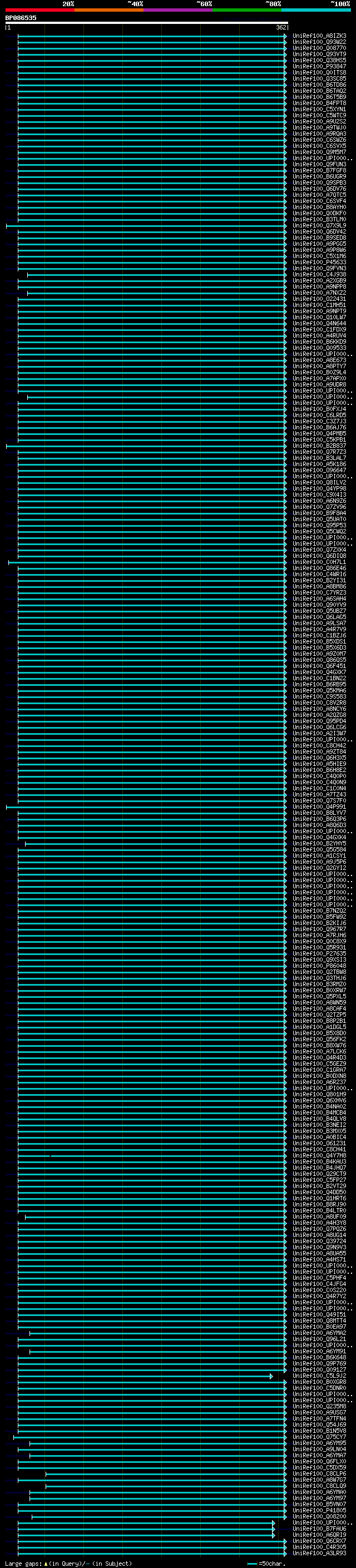
Task: Open hit UniRef100_Q08770
Action: pos(319,48)
